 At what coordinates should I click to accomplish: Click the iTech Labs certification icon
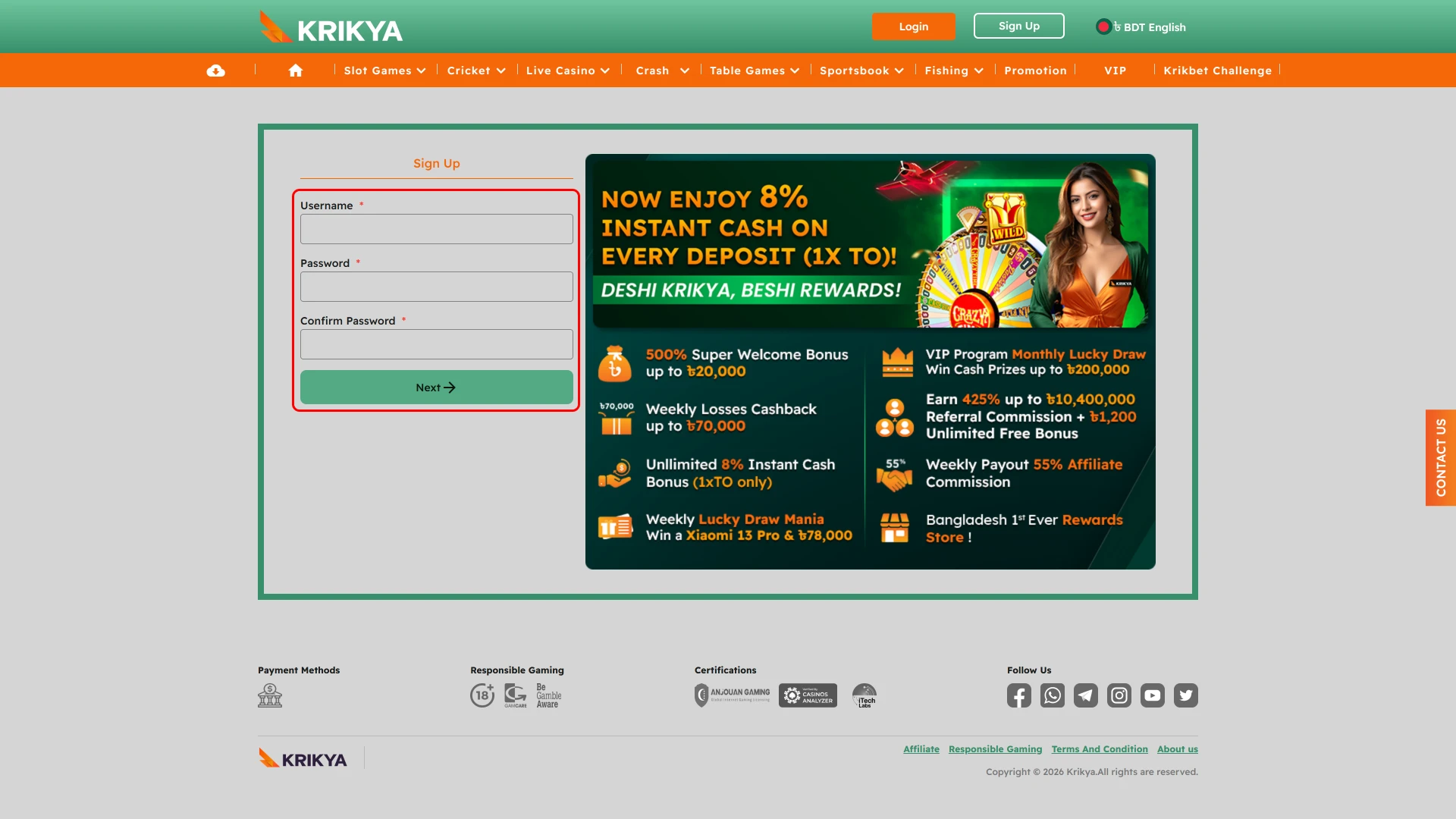(864, 695)
